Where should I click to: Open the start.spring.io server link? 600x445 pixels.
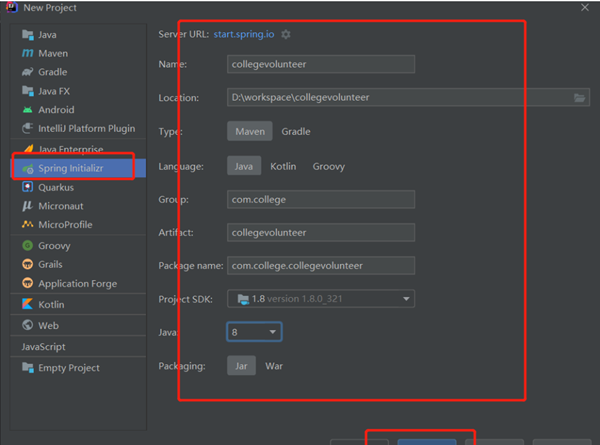pos(244,34)
